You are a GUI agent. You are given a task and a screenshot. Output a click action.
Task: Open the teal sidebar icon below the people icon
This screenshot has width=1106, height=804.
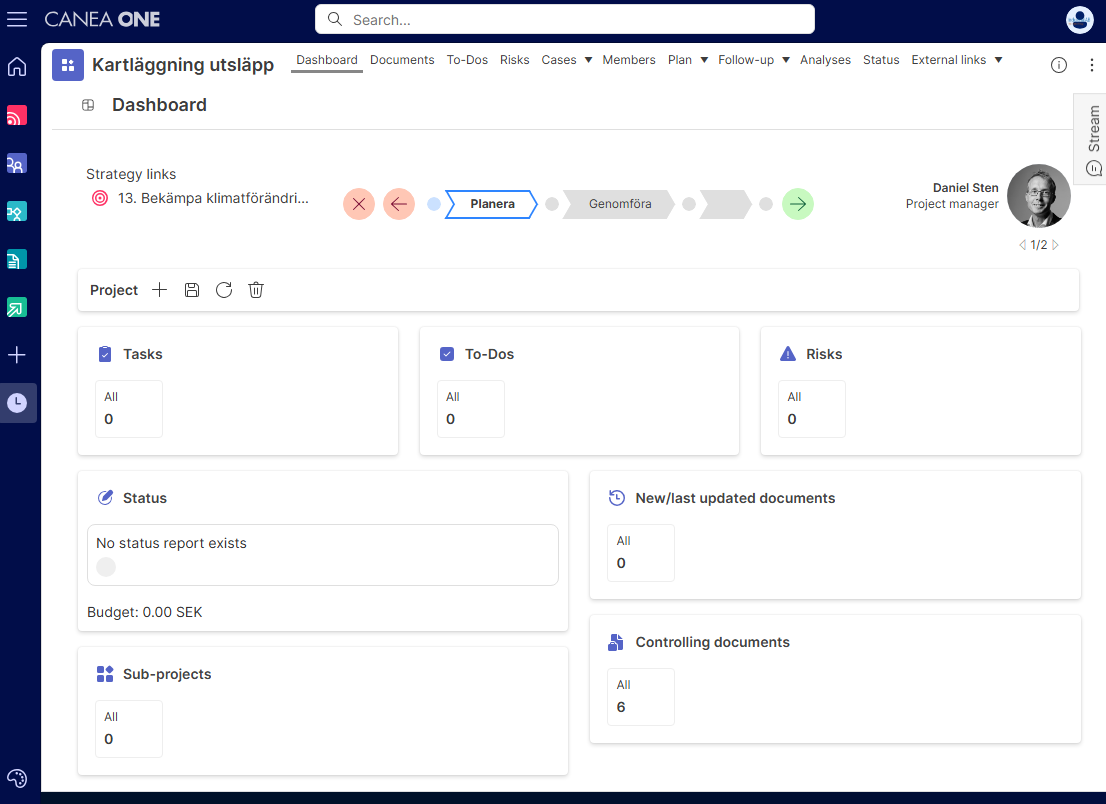(17, 212)
